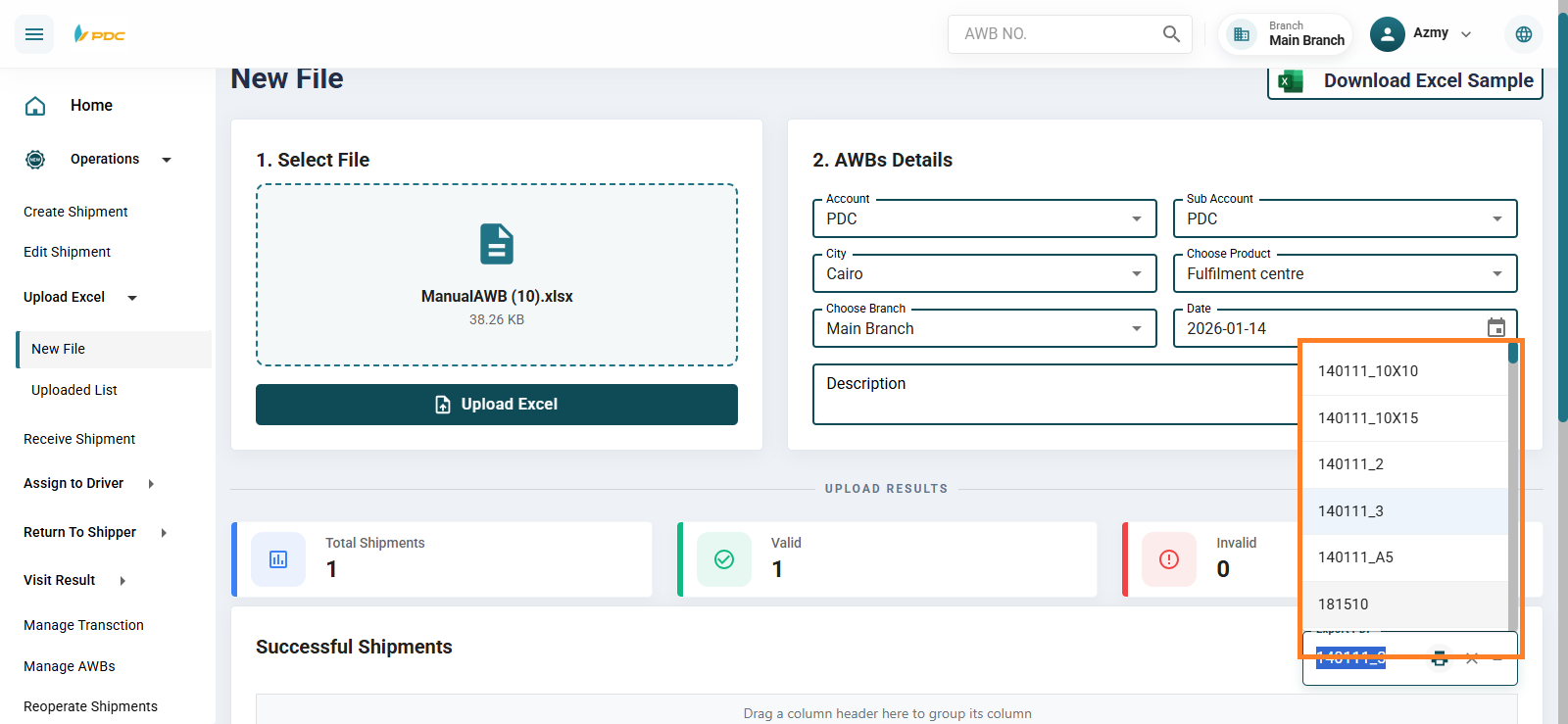The image size is (1568, 724).
Task: Choose the 140111_A5 option
Action: [1355, 557]
